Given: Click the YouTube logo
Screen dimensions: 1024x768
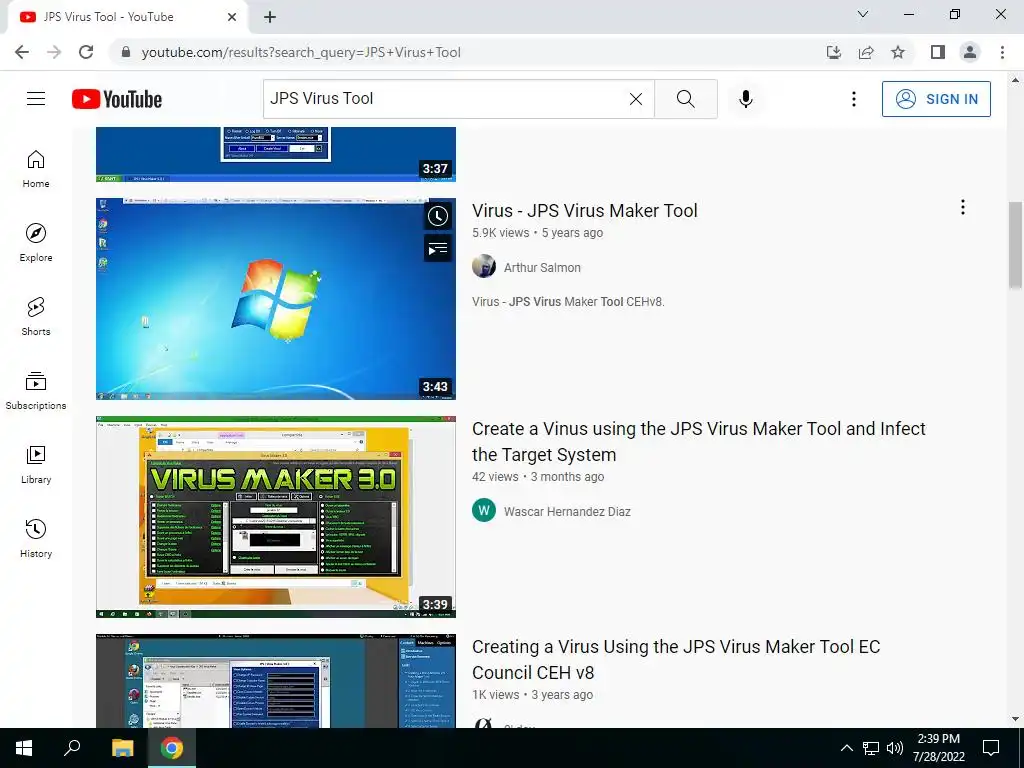Looking at the screenshot, I should [117, 99].
